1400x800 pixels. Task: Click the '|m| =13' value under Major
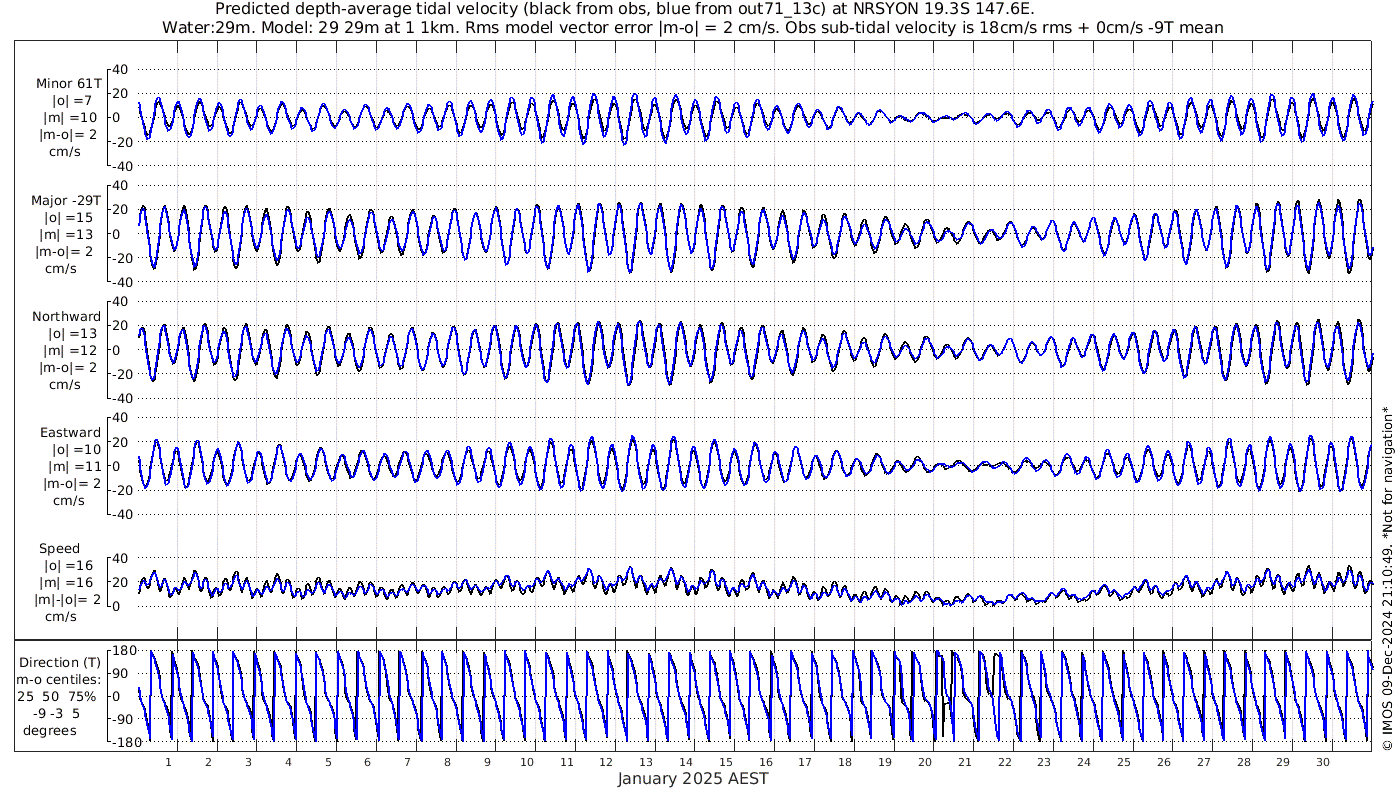(69, 234)
